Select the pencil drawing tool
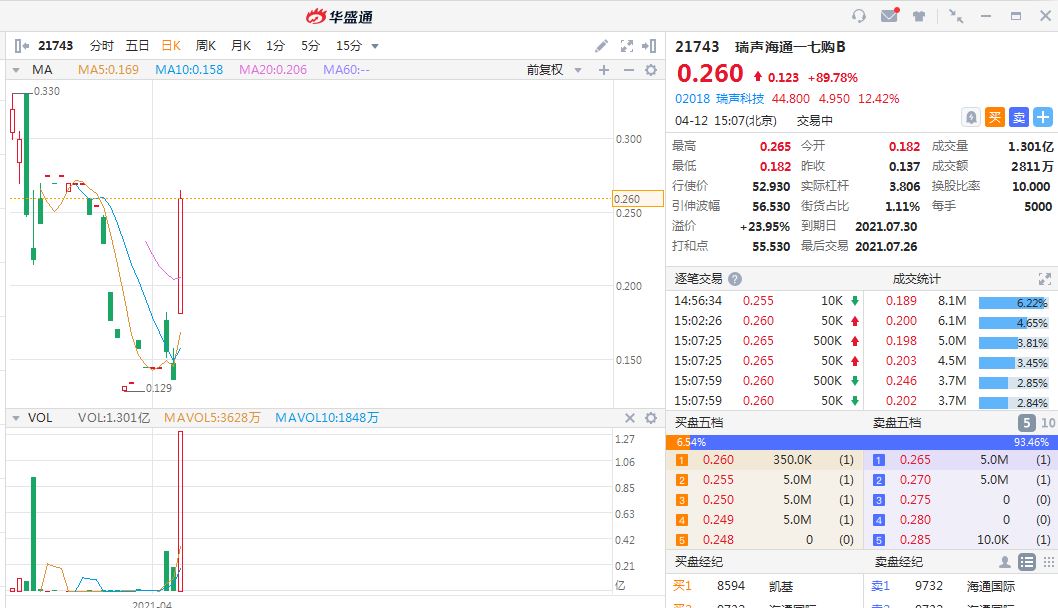 coord(601,46)
